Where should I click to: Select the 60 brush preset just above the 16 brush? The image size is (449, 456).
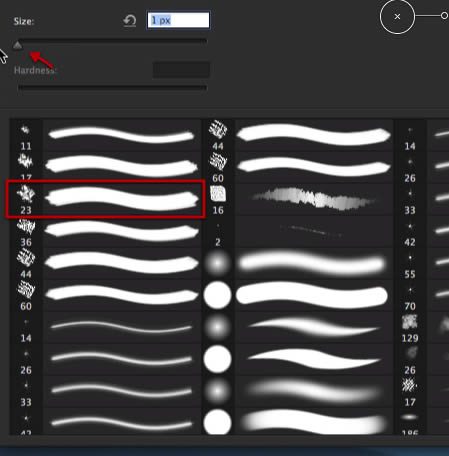pyautogui.click(x=297, y=167)
